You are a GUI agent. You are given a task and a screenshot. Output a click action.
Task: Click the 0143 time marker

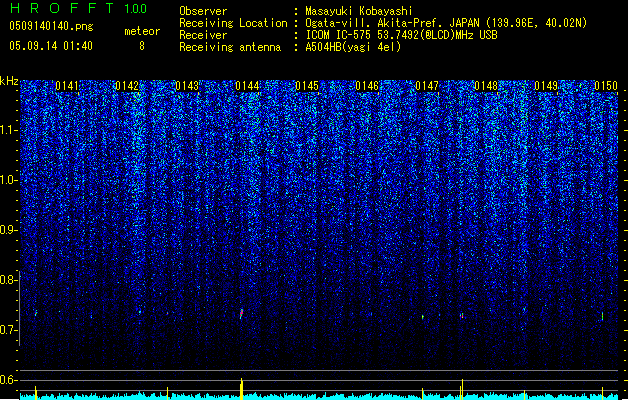click(x=187, y=86)
